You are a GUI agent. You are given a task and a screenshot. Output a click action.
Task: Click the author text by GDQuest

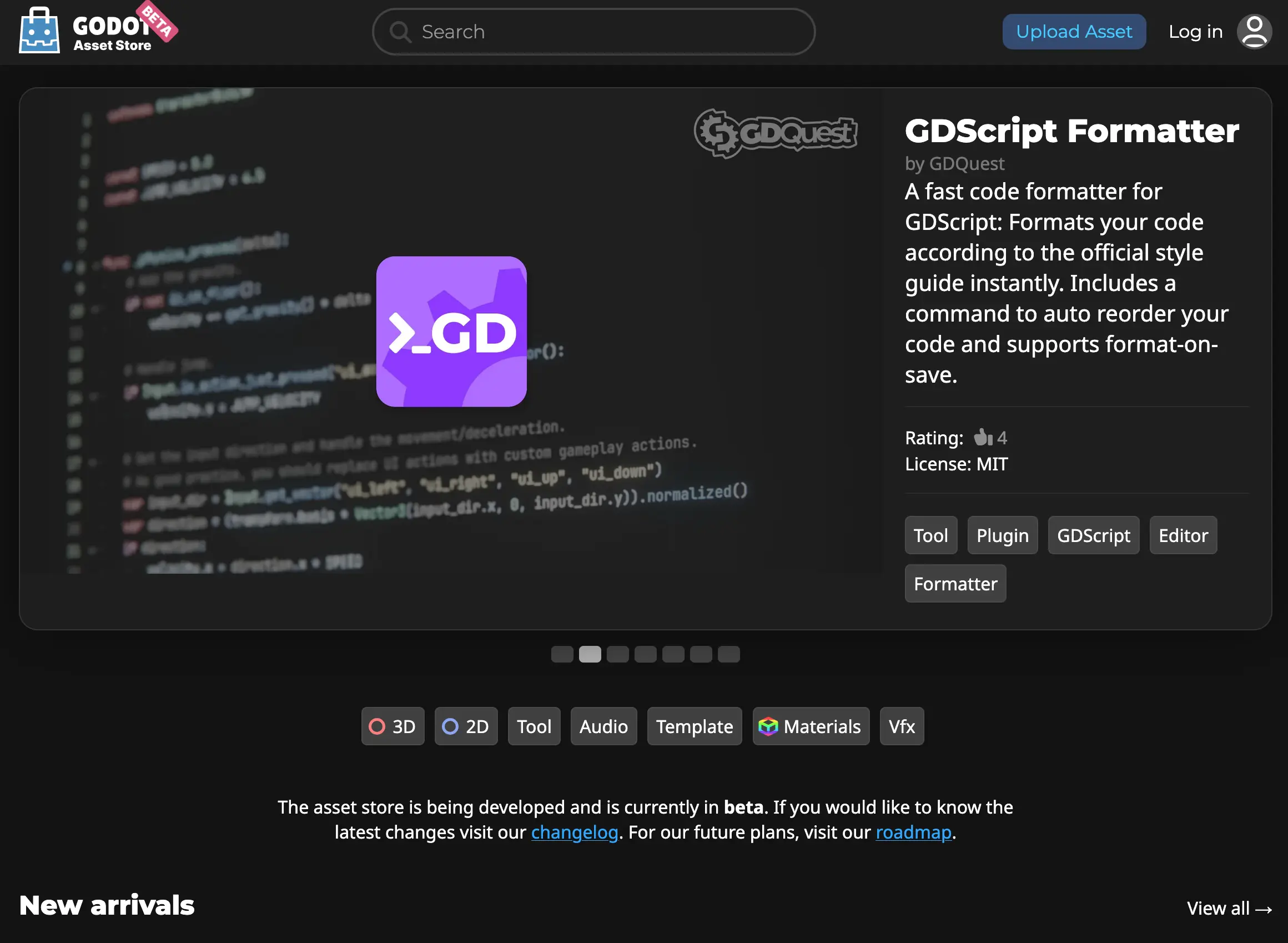[955, 164]
